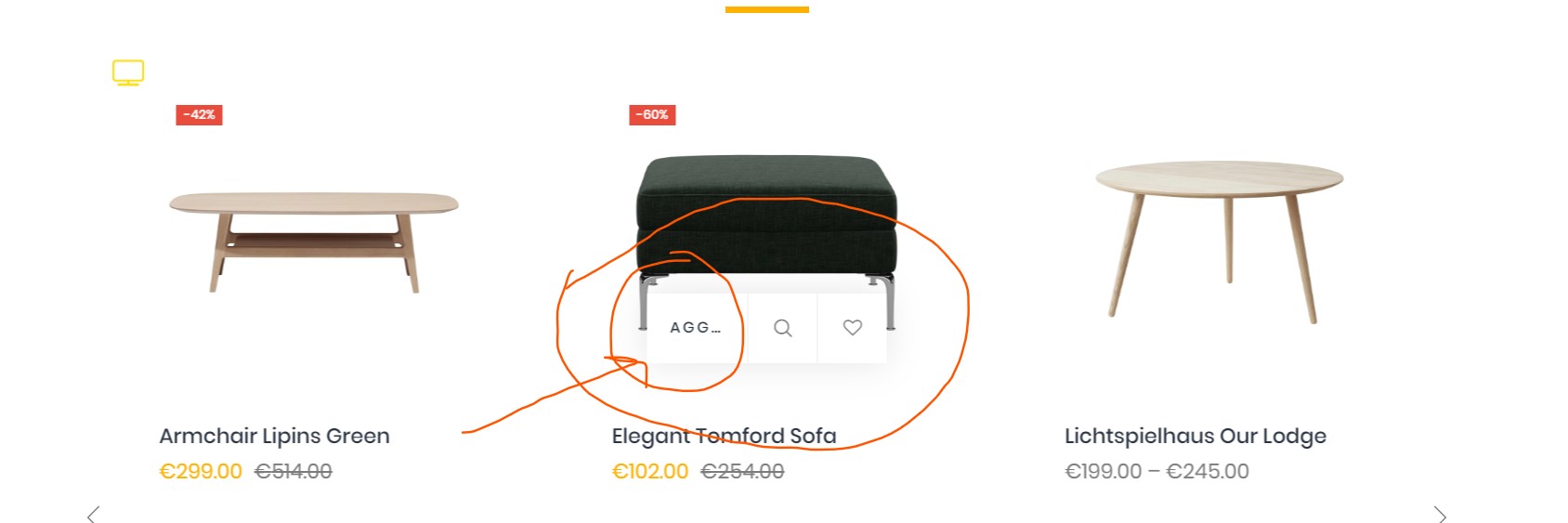Open Lichtspielhaus Our Lodge product page

click(x=1195, y=436)
